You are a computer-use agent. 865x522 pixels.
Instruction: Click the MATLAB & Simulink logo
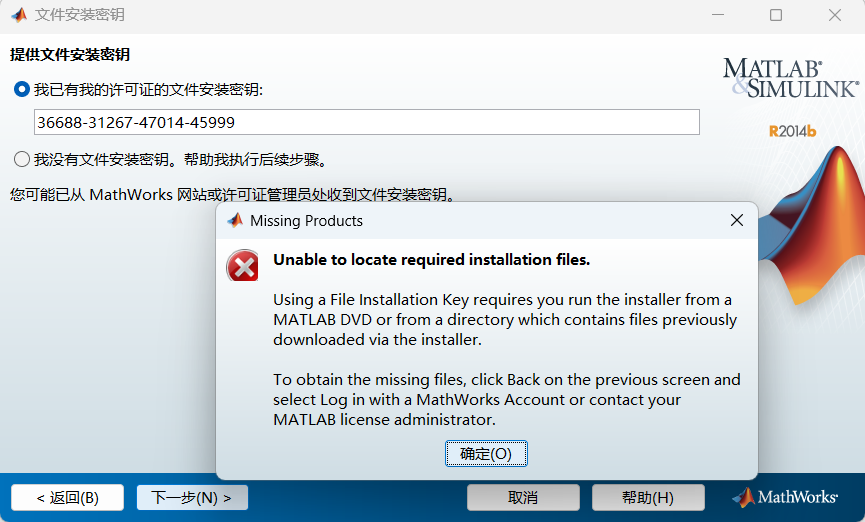[790, 78]
